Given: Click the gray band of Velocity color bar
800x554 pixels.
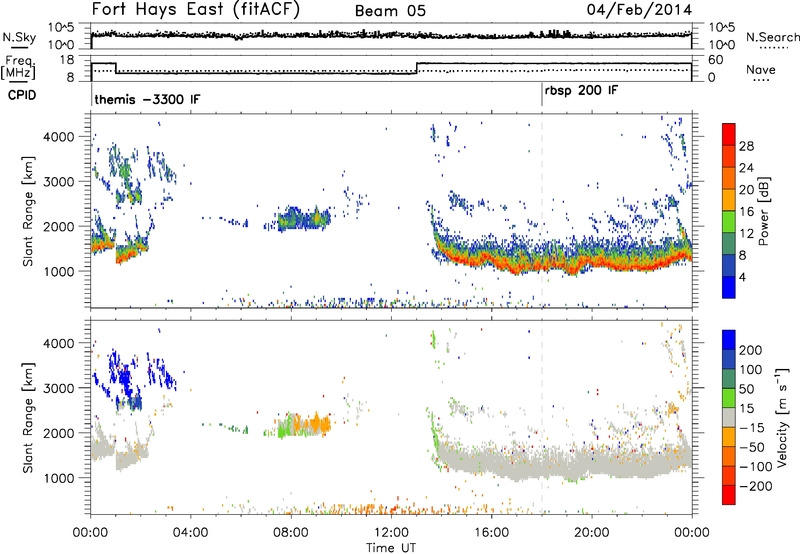Looking at the screenshot, I should [729, 418].
